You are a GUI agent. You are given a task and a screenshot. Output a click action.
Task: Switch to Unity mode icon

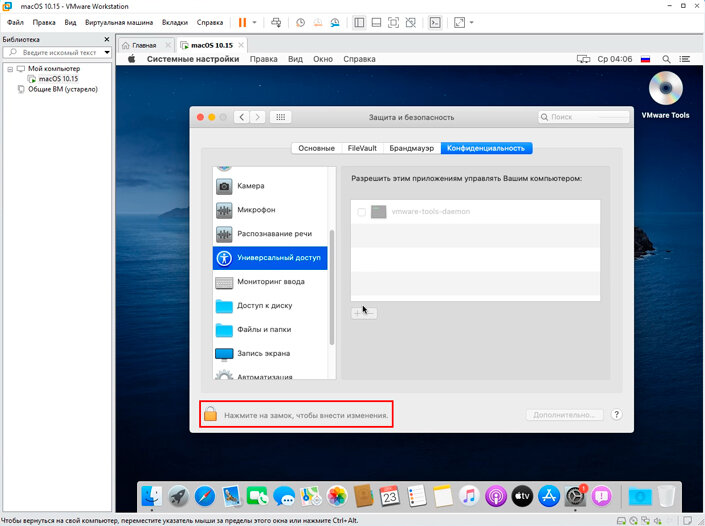411,22
